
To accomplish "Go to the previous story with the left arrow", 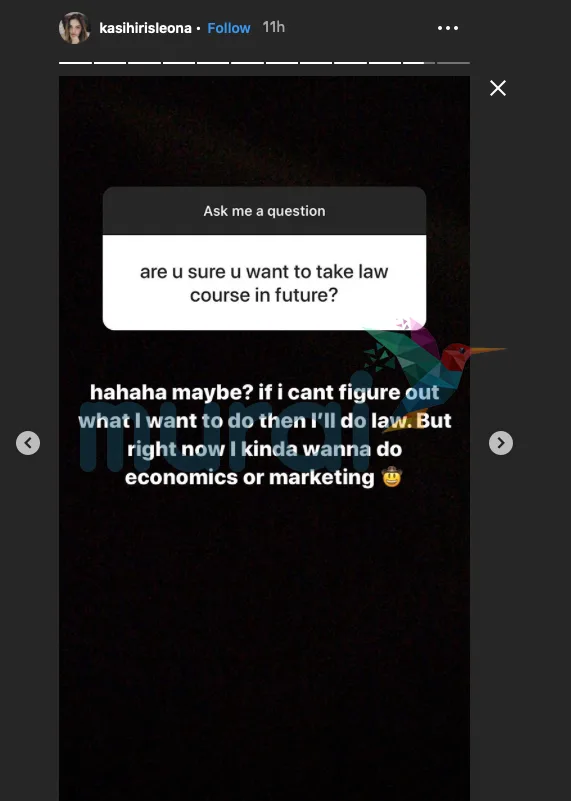I will 28,443.
